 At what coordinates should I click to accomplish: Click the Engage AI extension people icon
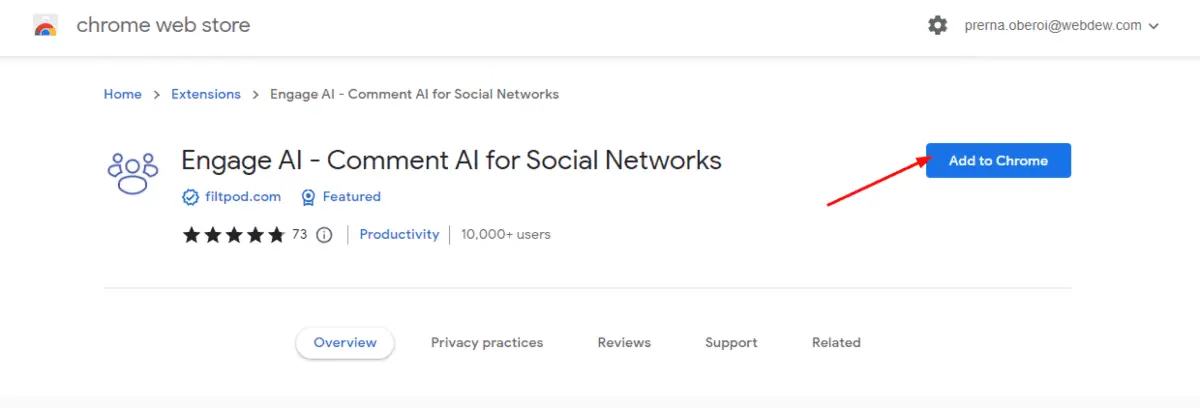(x=133, y=173)
